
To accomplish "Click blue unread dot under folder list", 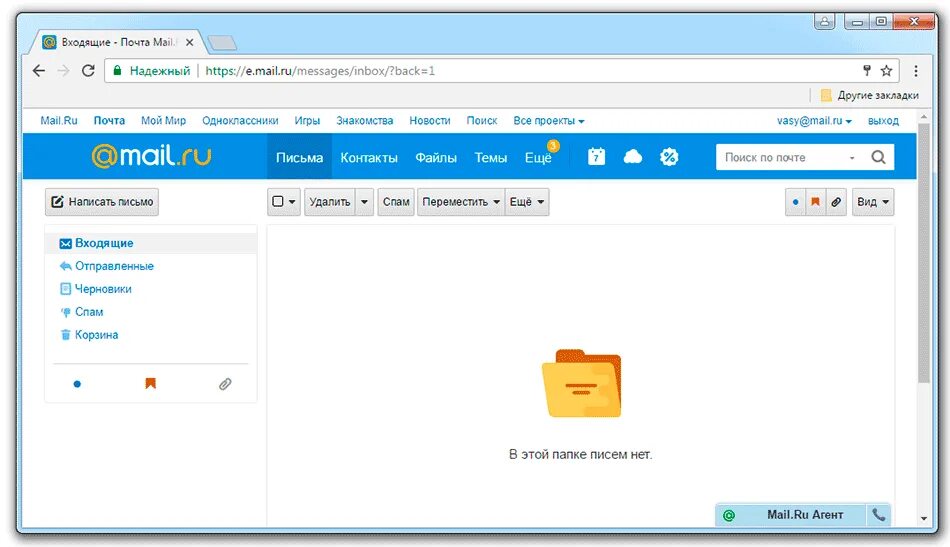I will (77, 383).
